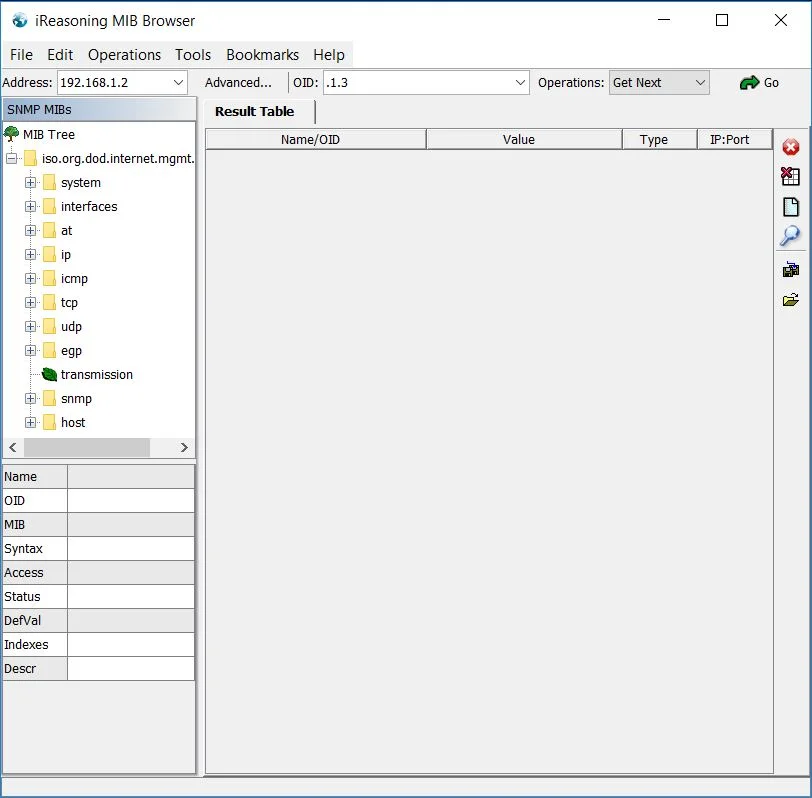Expand the system folder
812x798 pixels.
[x=30, y=182]
